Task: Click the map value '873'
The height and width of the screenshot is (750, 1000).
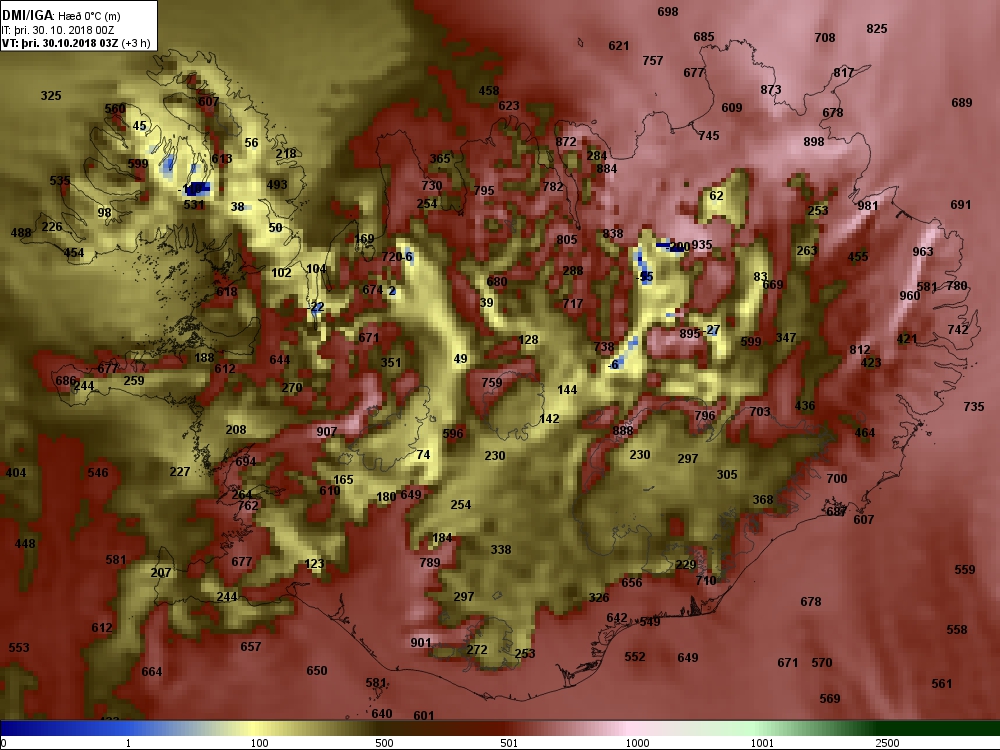Action: (x=771, y=90)
